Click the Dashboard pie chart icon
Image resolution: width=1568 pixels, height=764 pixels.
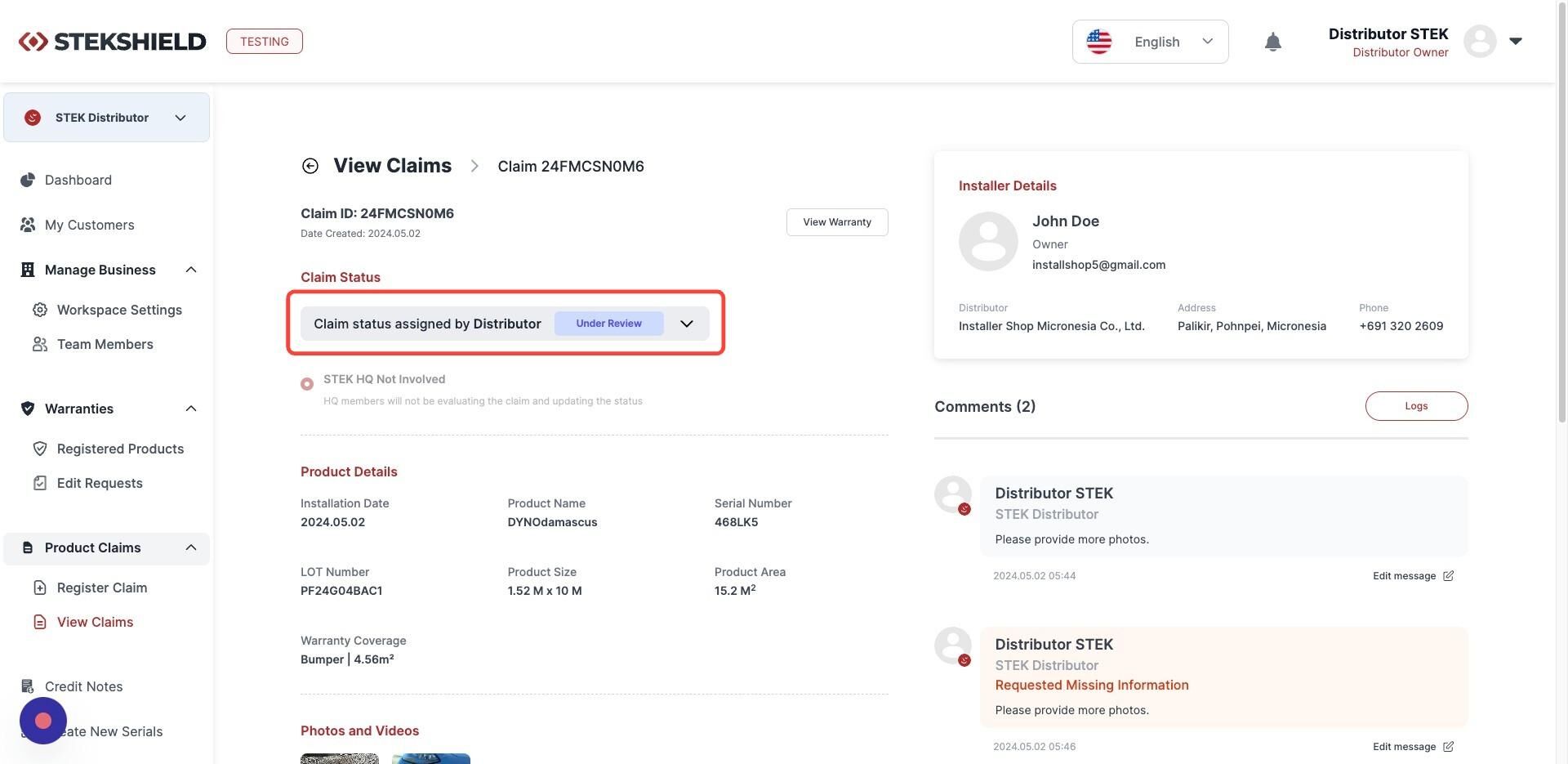click(x=28, y=180)
